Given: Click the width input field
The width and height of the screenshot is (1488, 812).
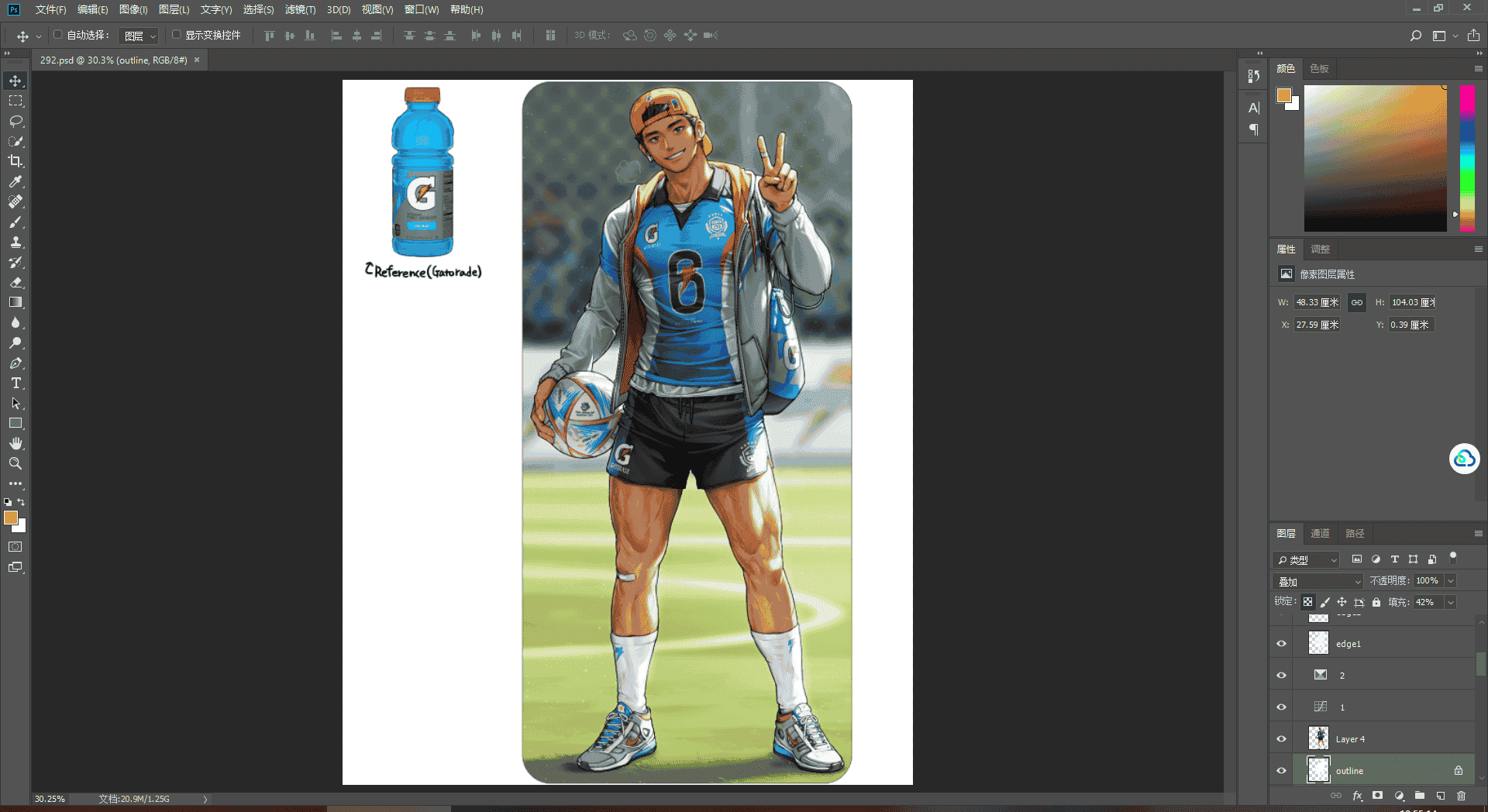Looking at the screenshot, I should coord(1317,303).
